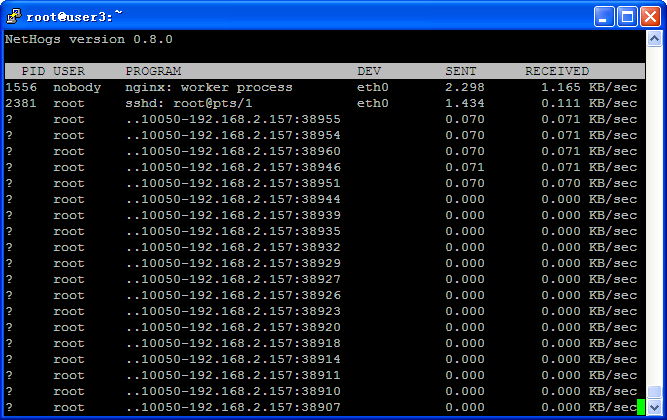Click sent value 0.071 in :38946 row
This screenshot has width=667, height=420.
[x=465, y=167]
